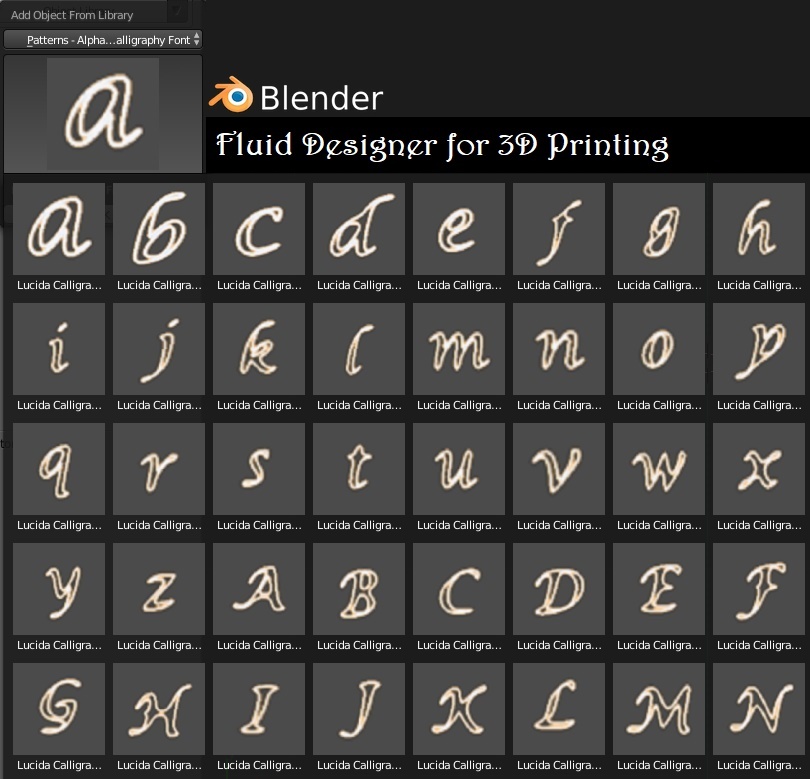Select the uppercase 'F' pattern thumbnail

(759, 589)
